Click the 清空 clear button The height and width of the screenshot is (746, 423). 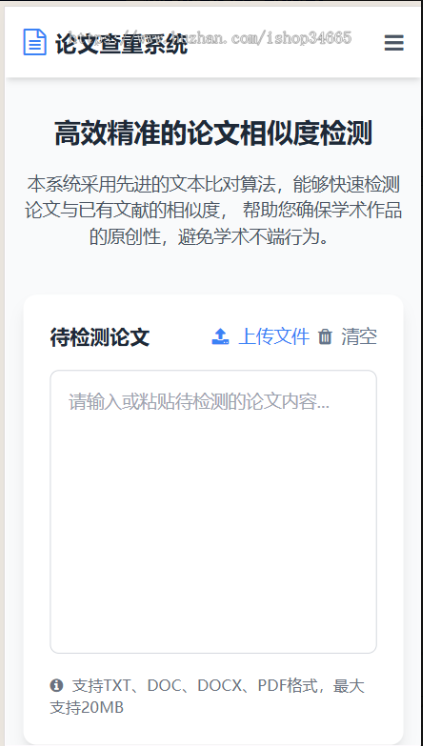click(x=359, y=337)
